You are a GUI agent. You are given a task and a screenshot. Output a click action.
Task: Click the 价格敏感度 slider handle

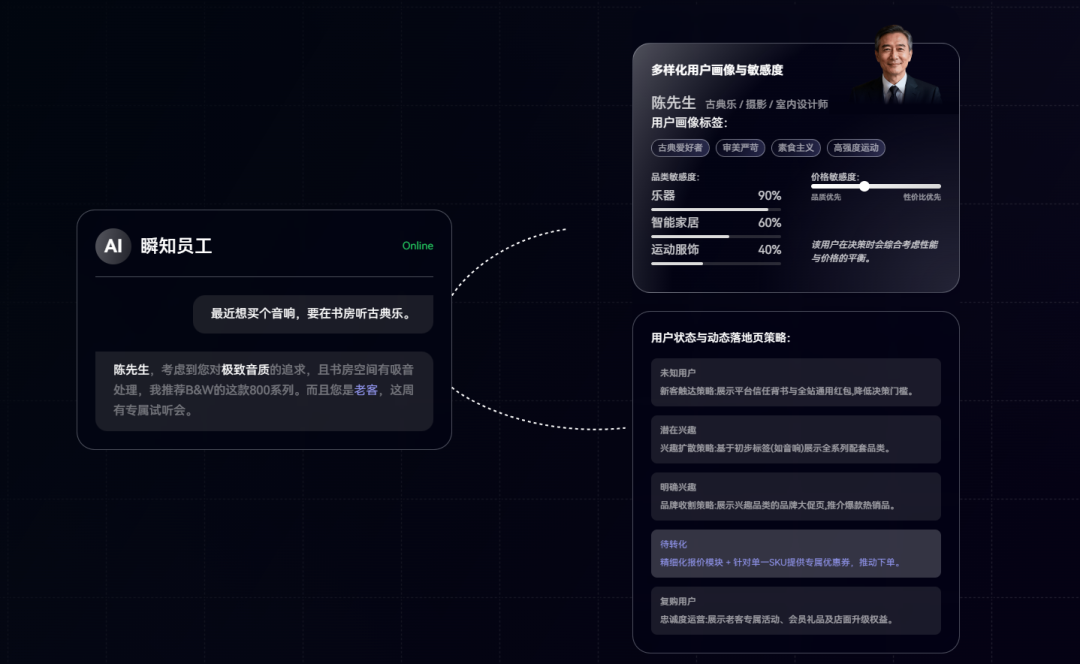tap(864, 186)
